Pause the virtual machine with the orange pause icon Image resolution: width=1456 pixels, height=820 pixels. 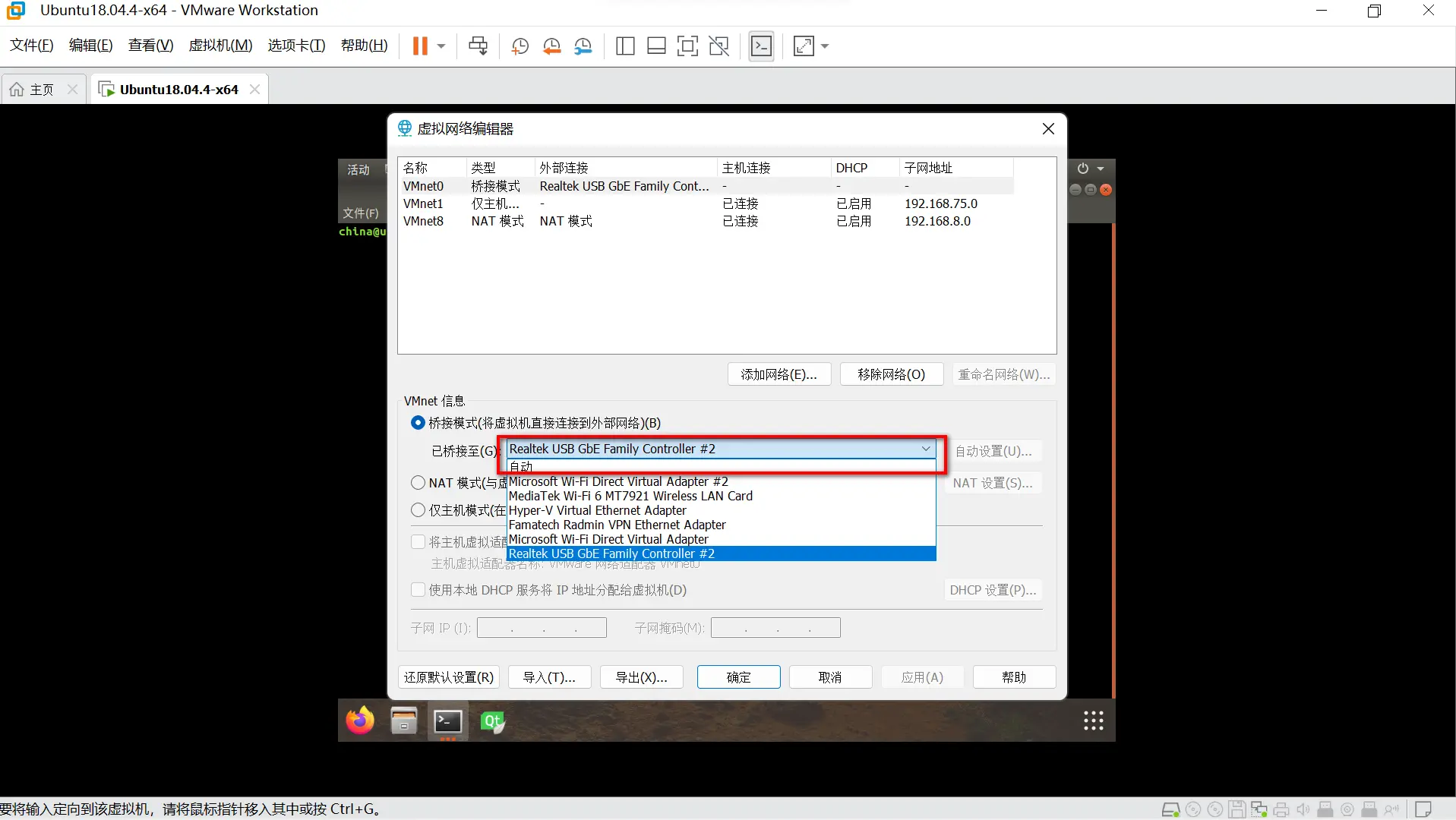click(420, 46)
